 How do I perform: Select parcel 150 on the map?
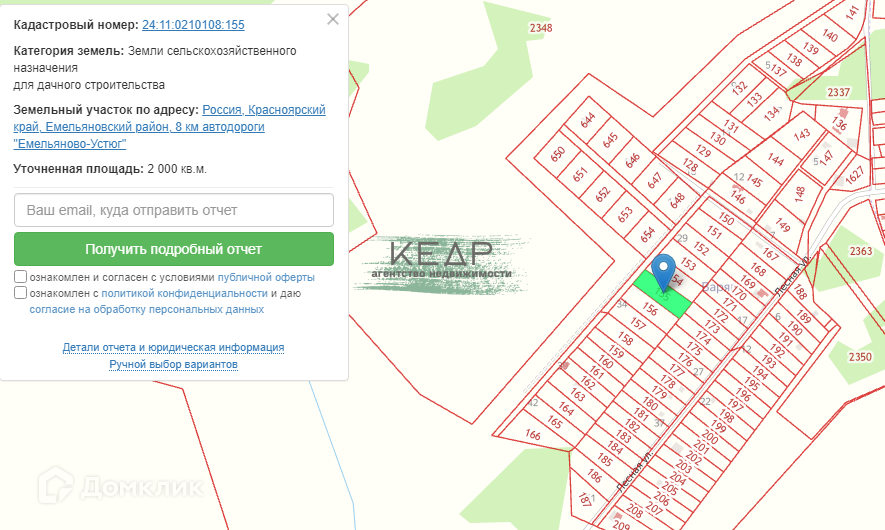726,218
